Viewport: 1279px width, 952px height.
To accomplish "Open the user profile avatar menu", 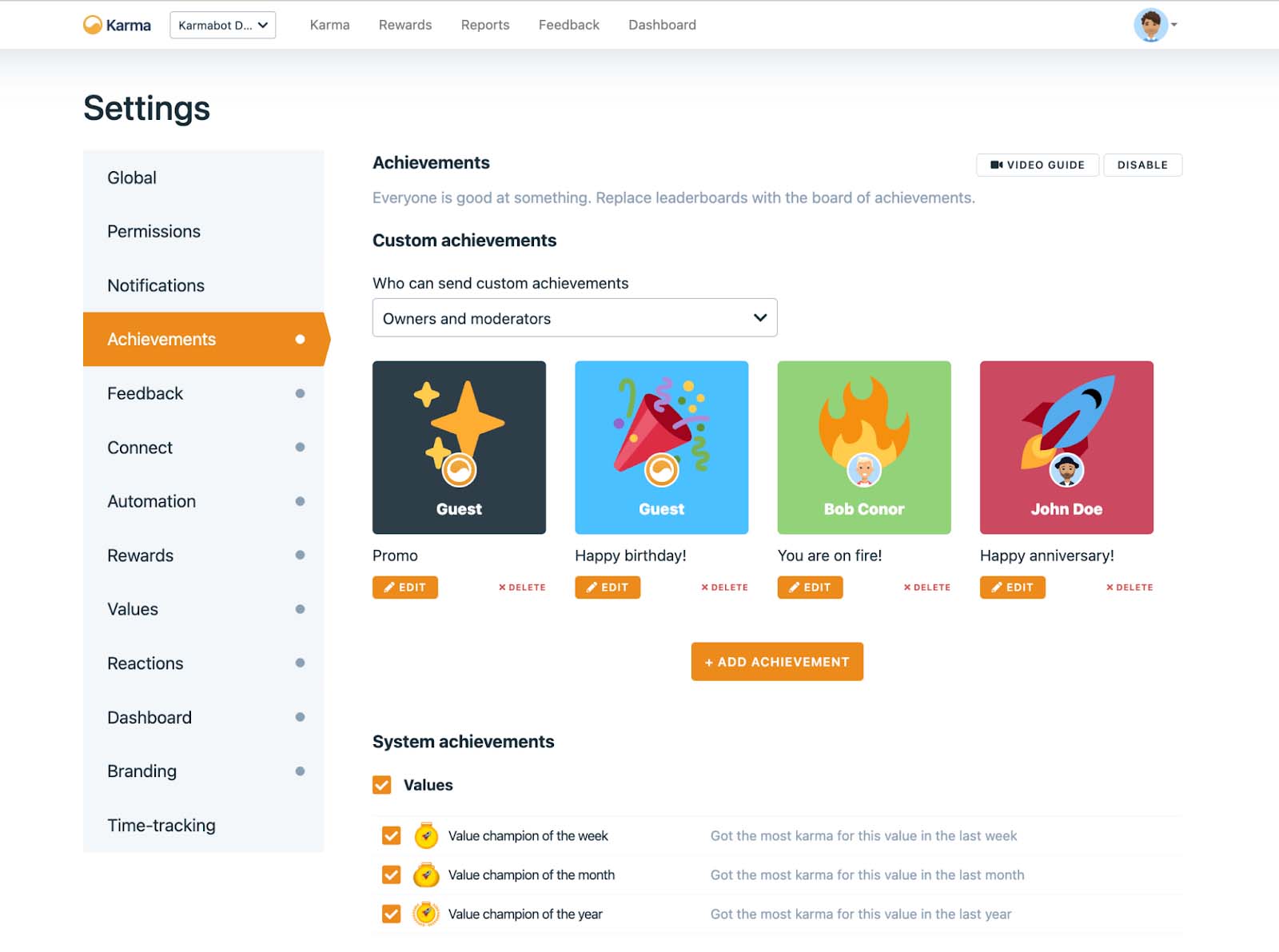I will coord(1150,25).
